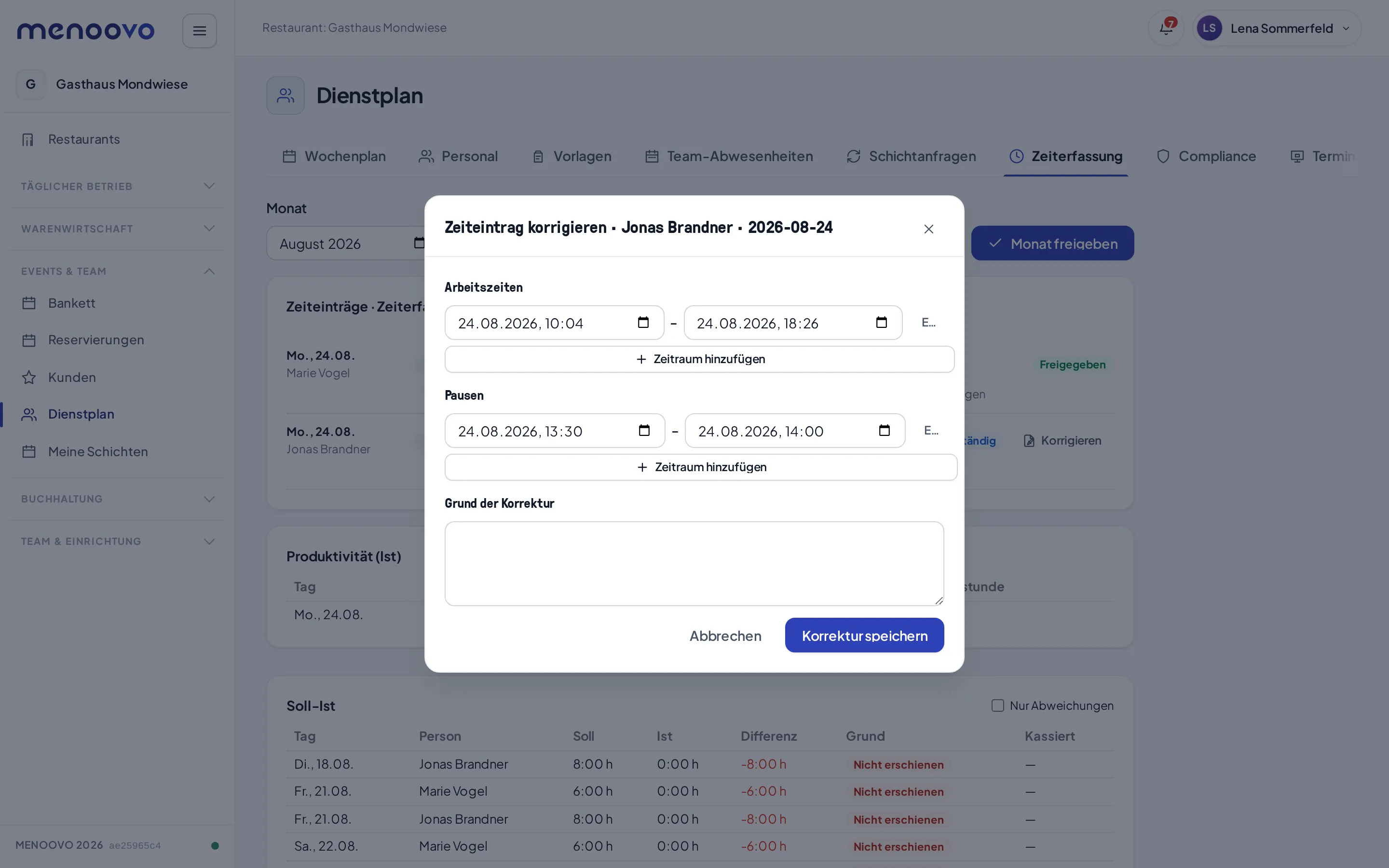Open calendar picker for work end 18:26

(881, 323)
